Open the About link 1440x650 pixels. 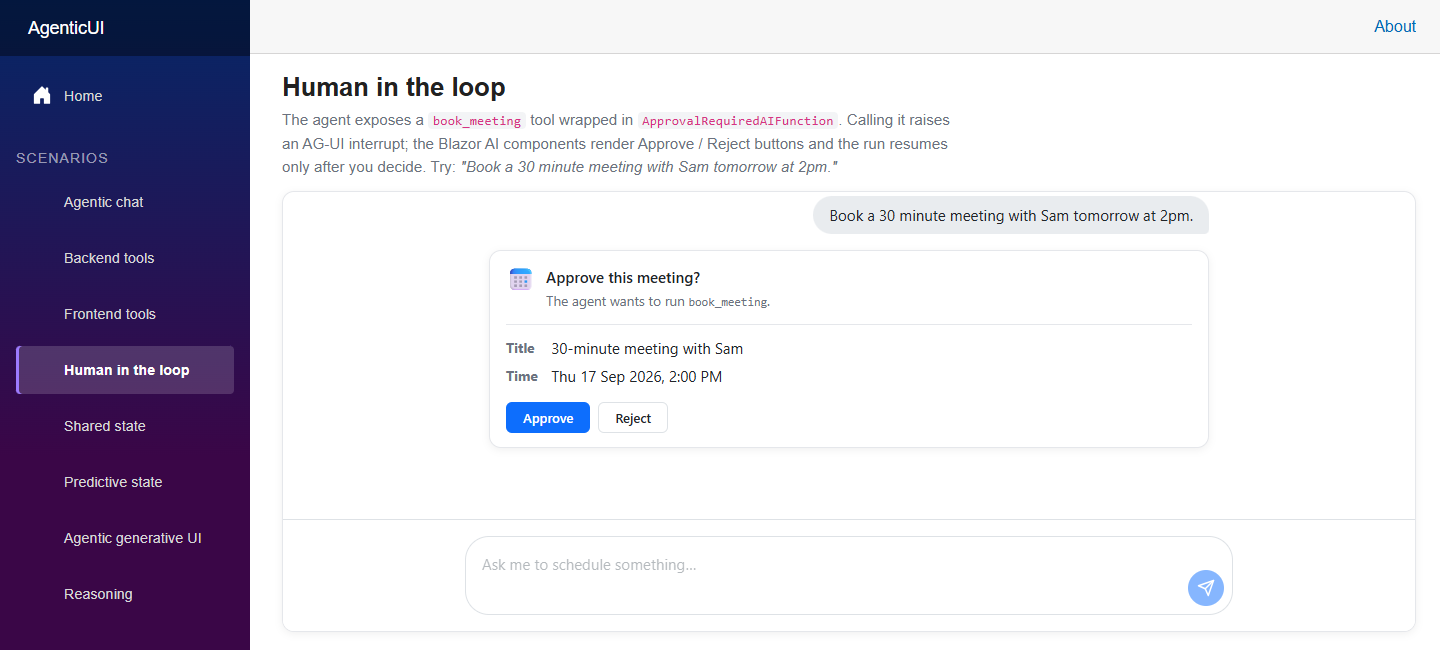(1395, 27)
